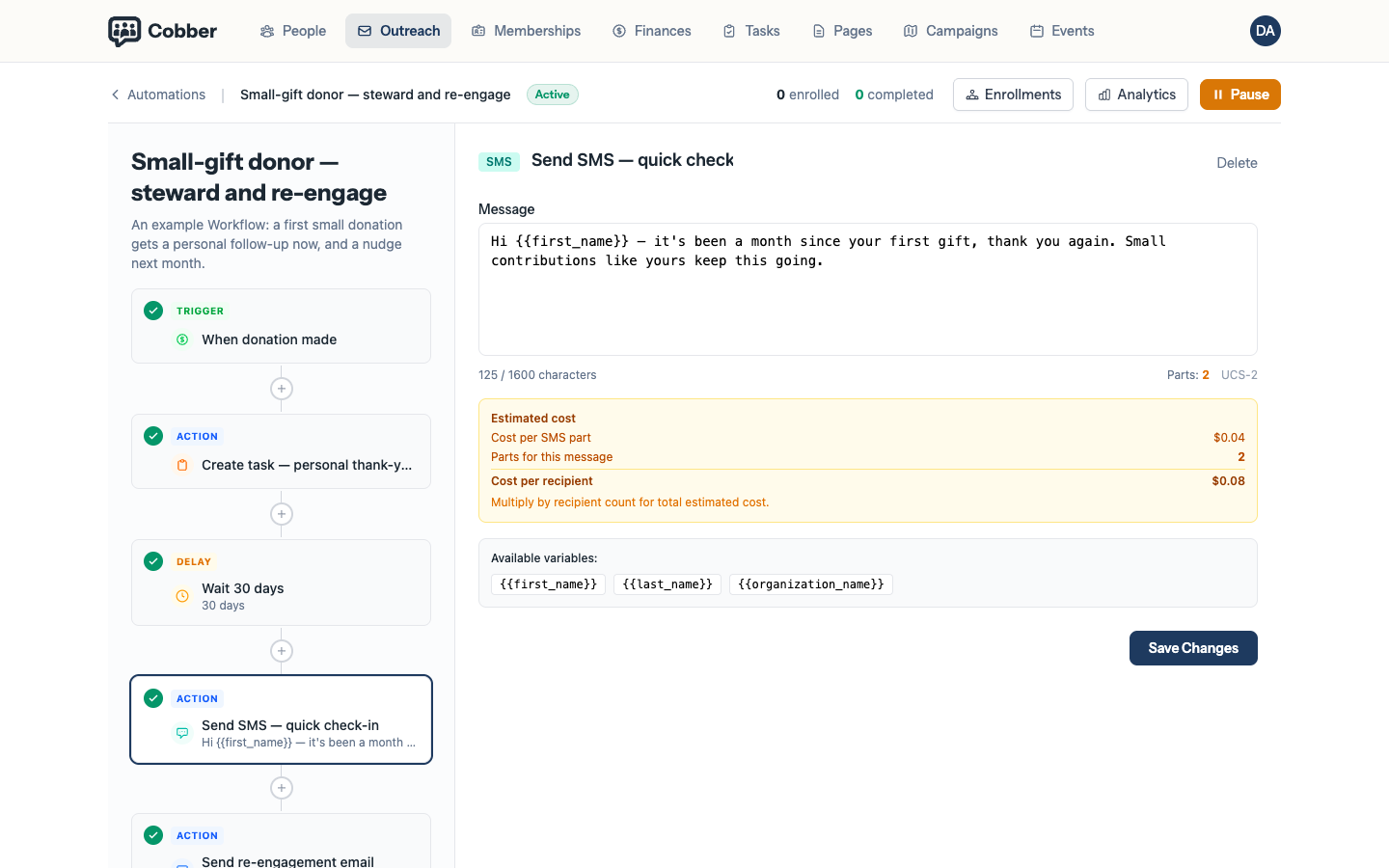Select the 'Send re-engagement email' step

[281, 841]
